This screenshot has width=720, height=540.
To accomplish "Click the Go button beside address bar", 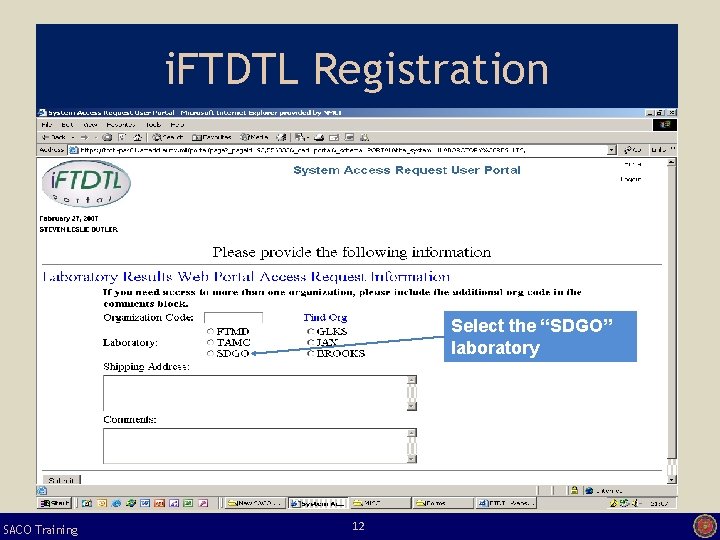I will [x=632, y=150].
